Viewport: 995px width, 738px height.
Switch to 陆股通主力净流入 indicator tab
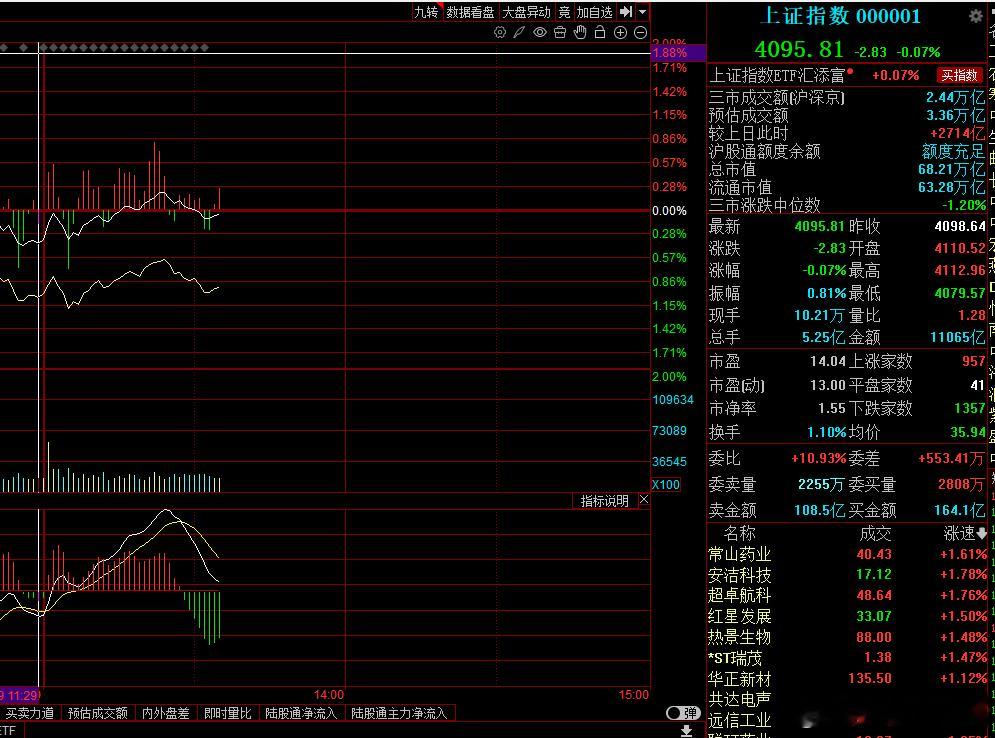point(399,713)
